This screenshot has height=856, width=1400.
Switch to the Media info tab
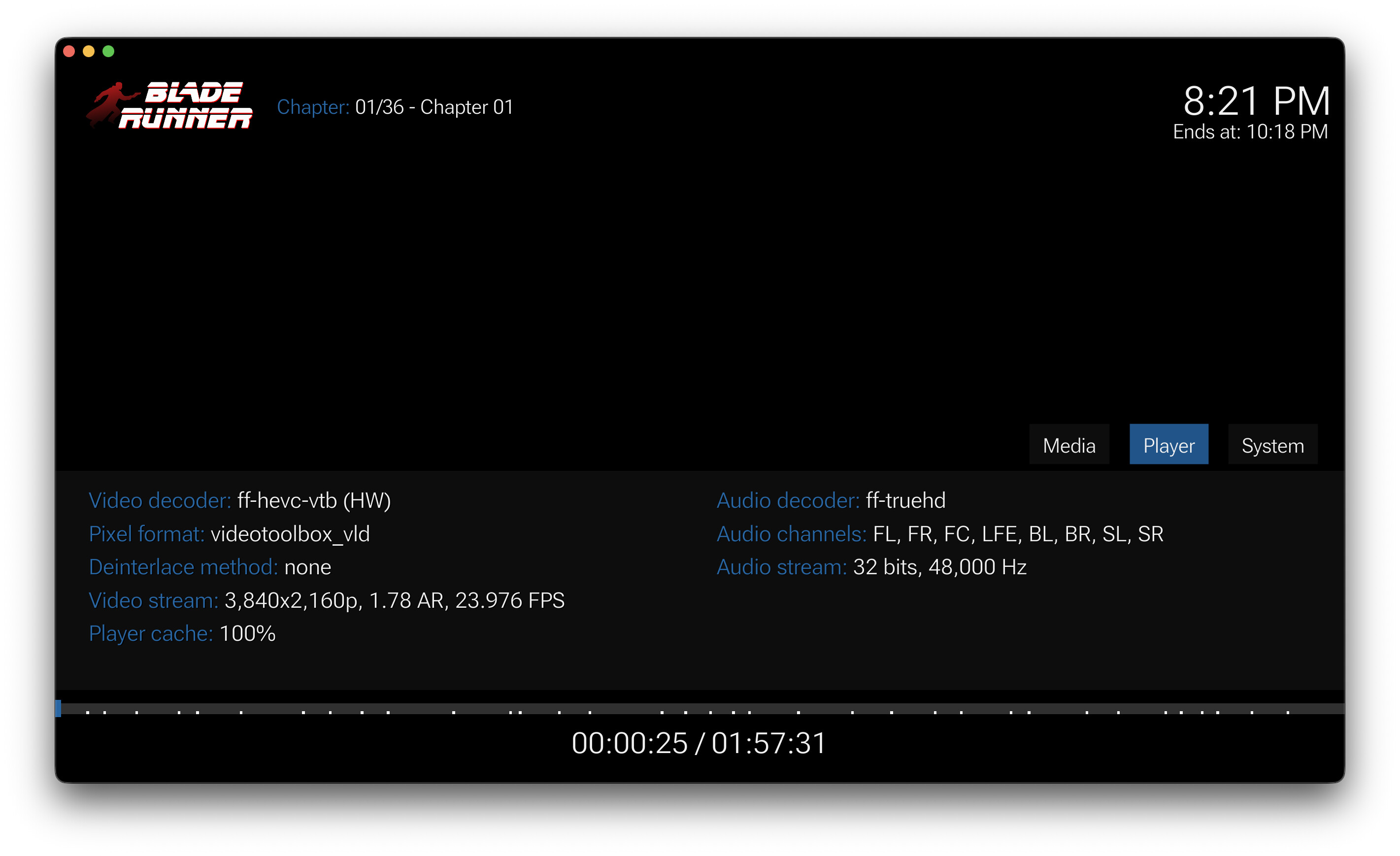pos(1069,445)
